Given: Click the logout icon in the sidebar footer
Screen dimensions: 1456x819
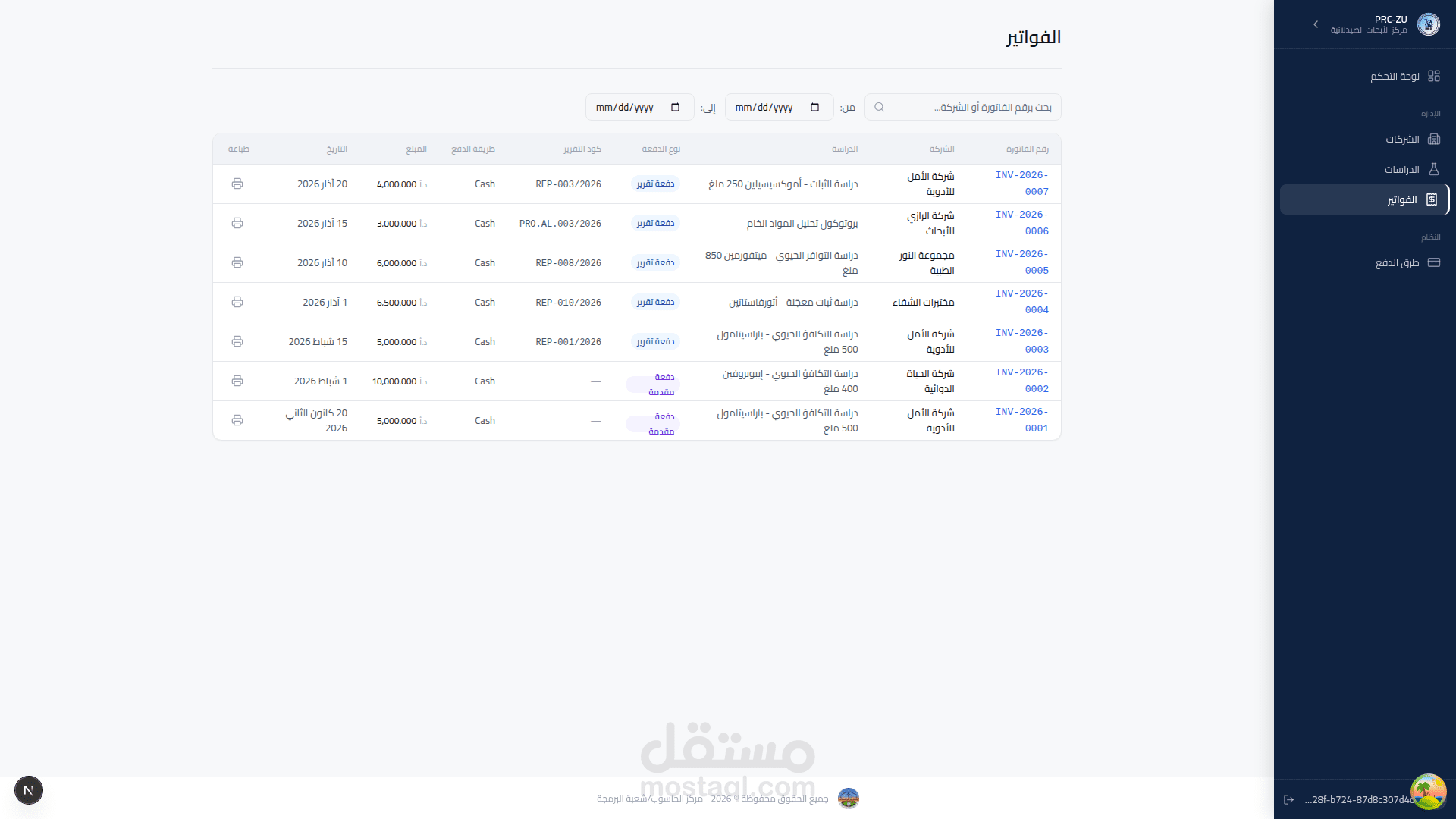Looking at the screenshot, I should click(1288, 800).
